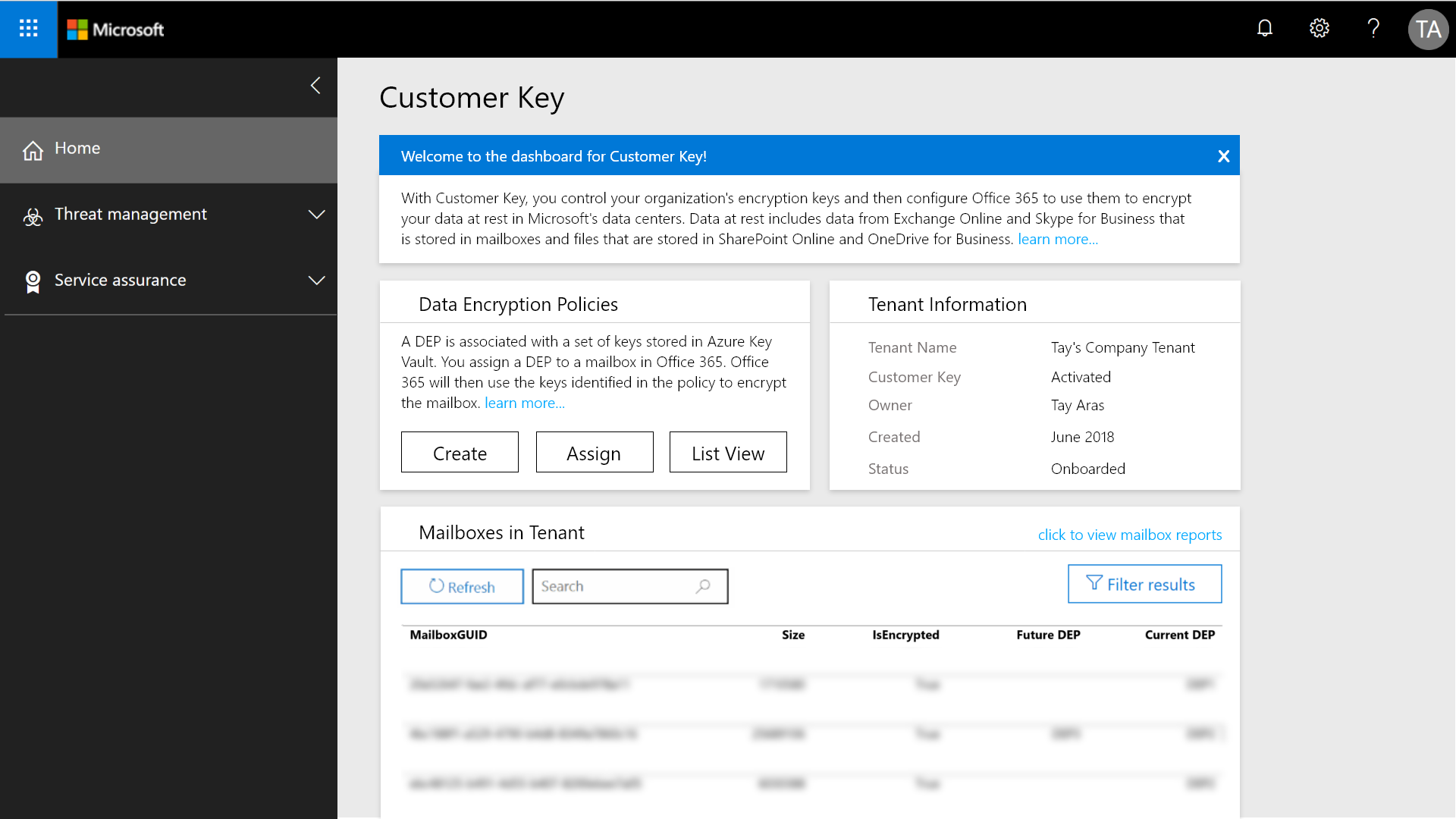The image size is (1456, 819).
Task: Click the Onboarded status value
Action: pos(1087,469)
